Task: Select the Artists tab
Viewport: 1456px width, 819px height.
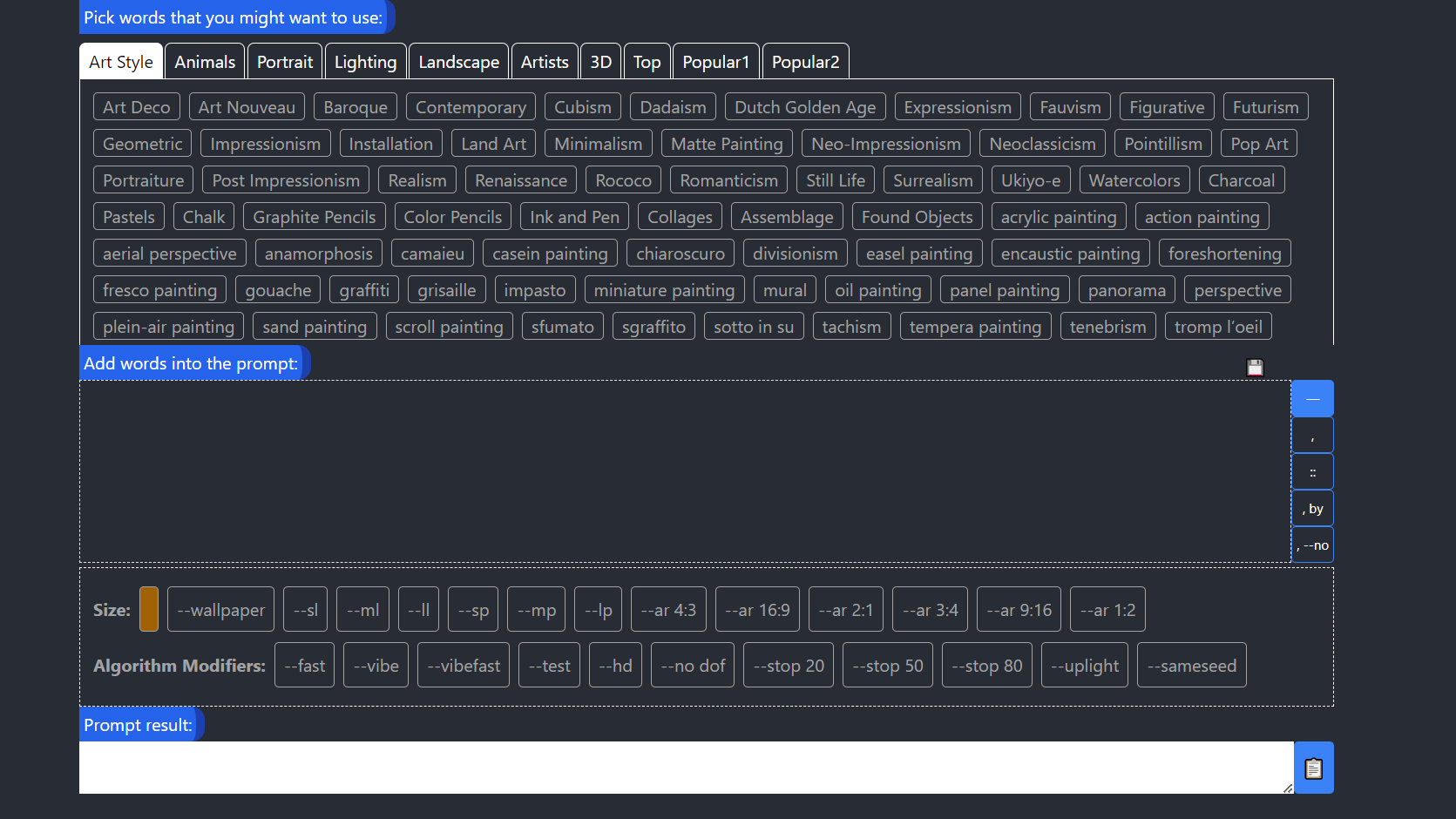Action: tap(545, 62)
